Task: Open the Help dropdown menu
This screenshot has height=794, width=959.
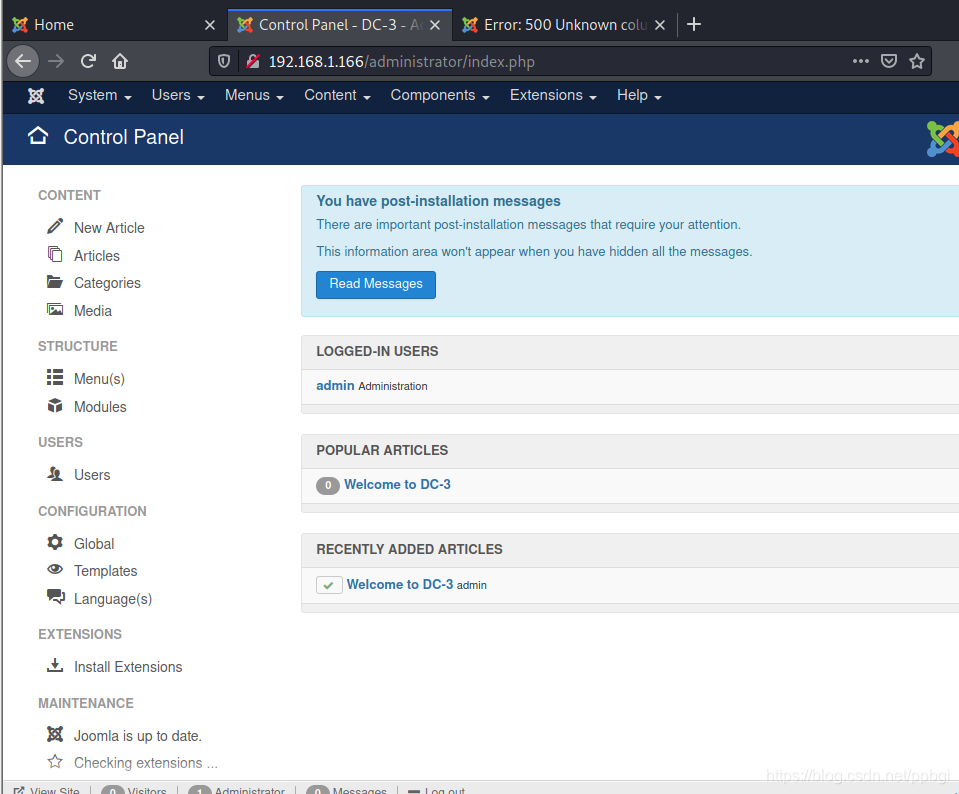Action: [x=639, y=95]
